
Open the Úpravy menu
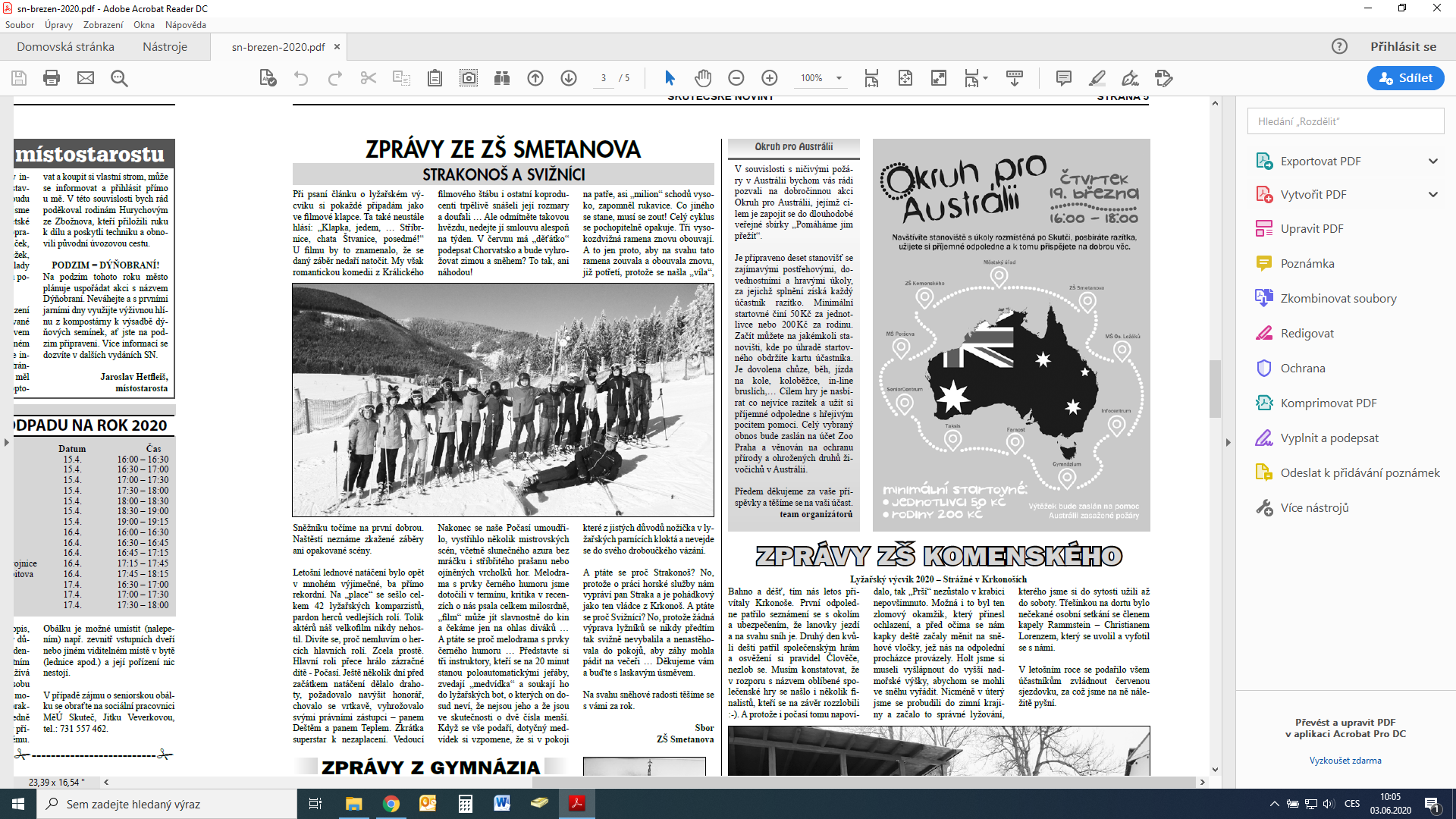[58, 25]
